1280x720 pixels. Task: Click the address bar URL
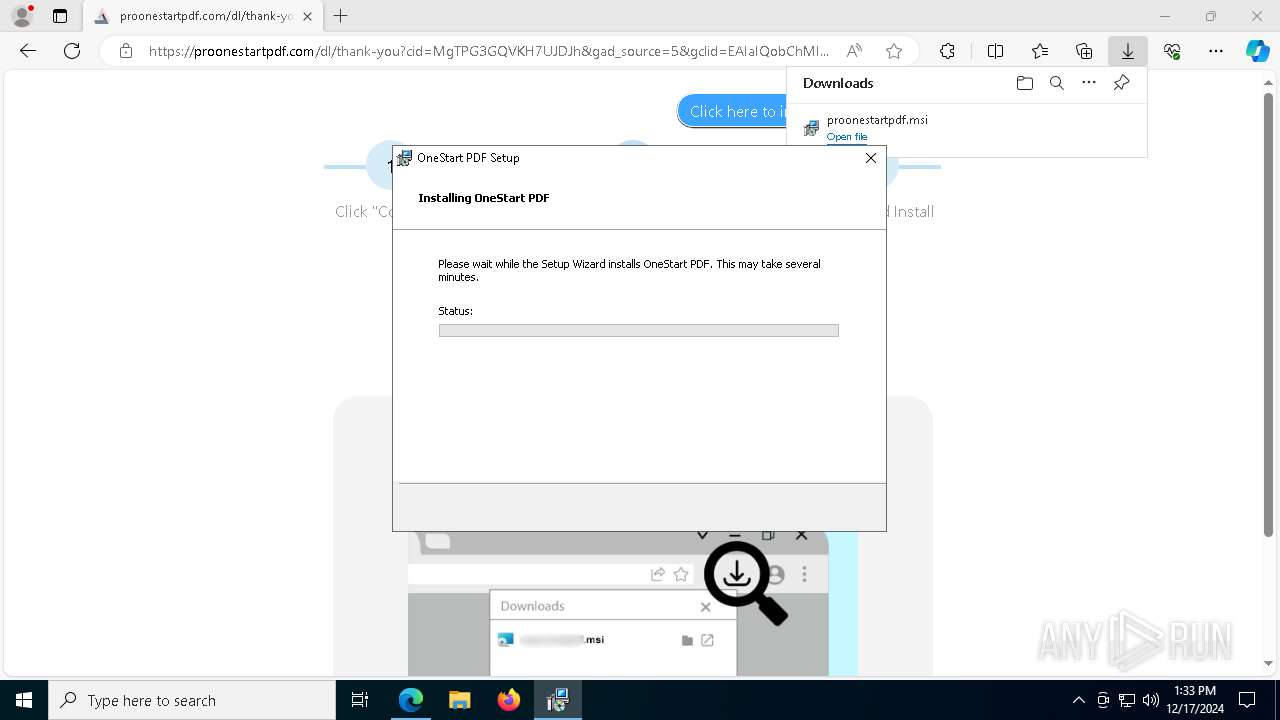point(489,51)
